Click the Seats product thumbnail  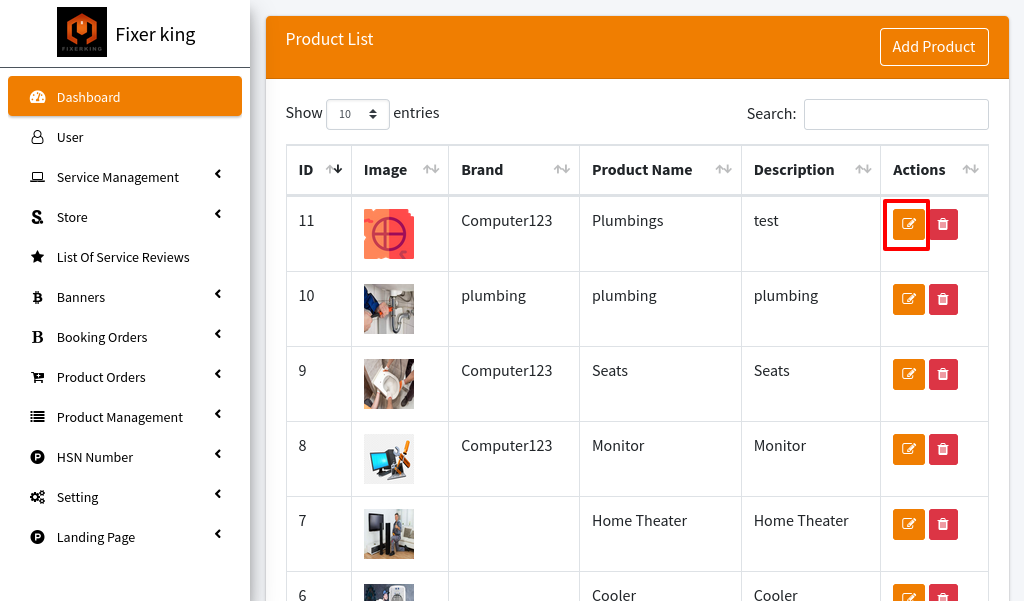coord(389,384)
